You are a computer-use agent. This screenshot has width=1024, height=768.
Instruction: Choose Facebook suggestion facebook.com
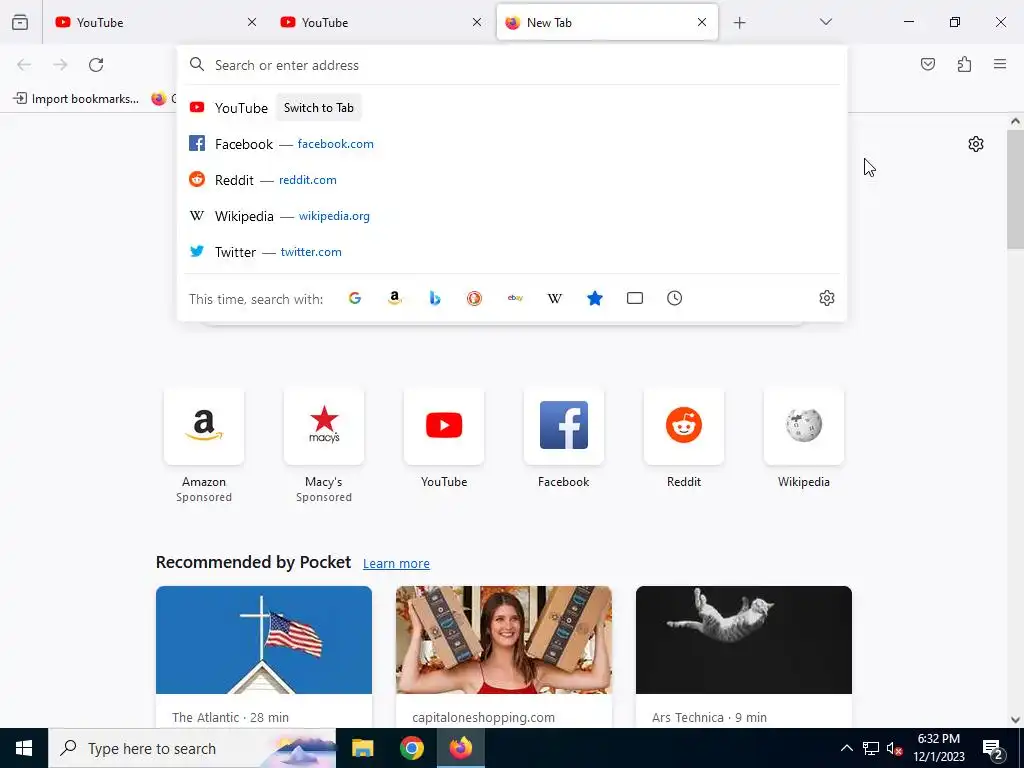[512, 144]
